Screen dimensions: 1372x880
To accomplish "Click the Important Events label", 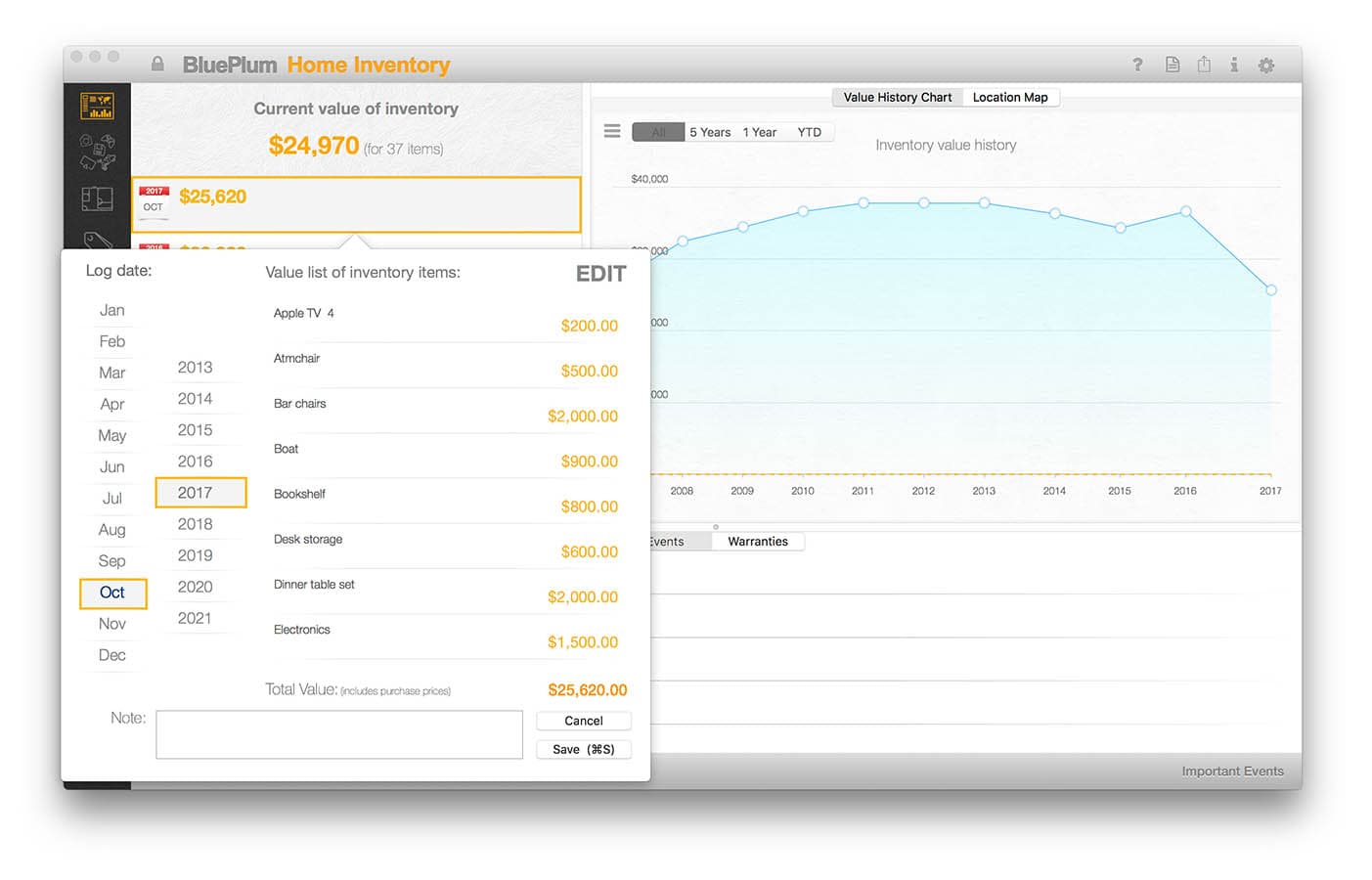I will [x=1232, y=770].
